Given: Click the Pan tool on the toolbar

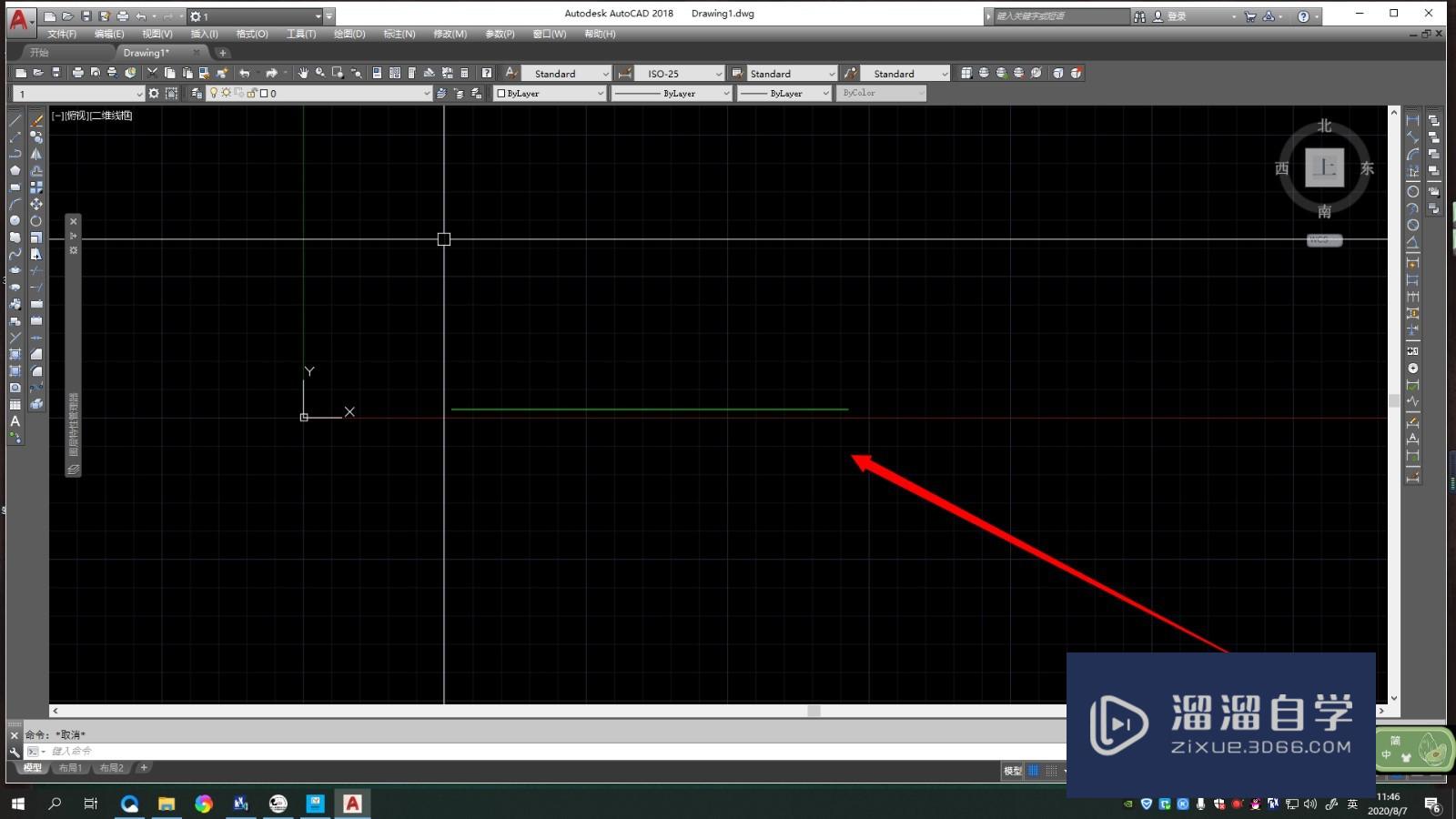Looking at the screenshot, I should [303, 73].
